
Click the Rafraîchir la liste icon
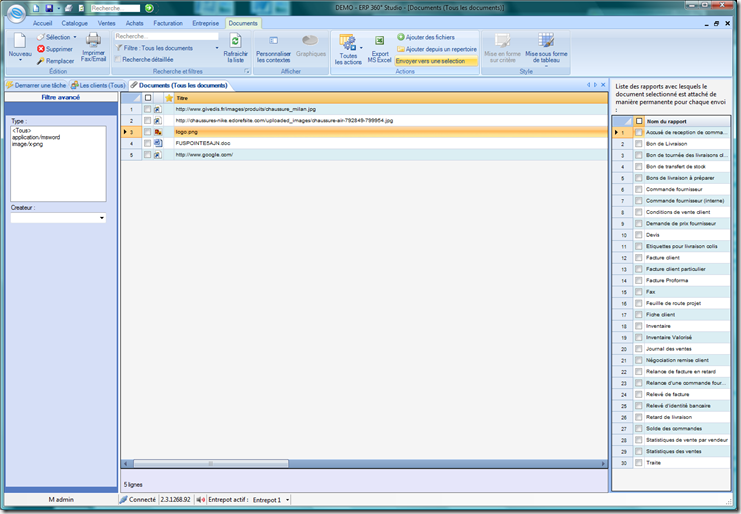[235, 41]
